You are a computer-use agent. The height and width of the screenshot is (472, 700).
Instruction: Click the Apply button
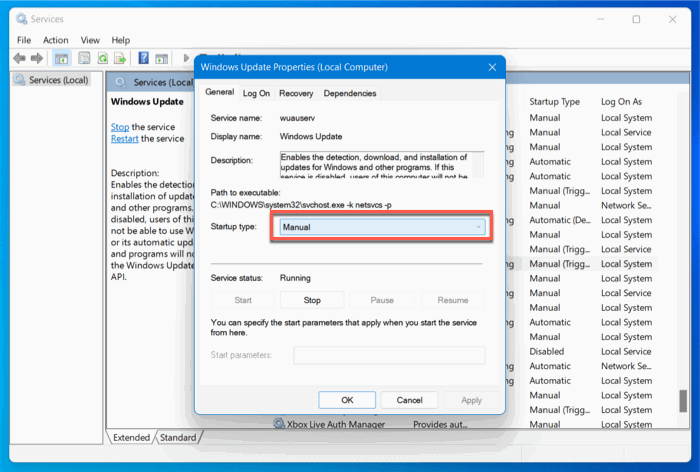(x=471, y=400)
